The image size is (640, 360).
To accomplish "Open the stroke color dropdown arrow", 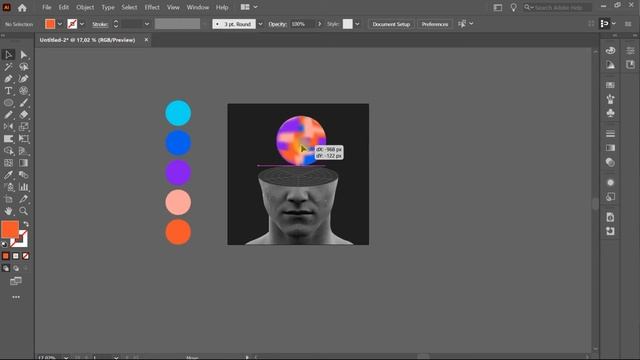I will [82, 24].
